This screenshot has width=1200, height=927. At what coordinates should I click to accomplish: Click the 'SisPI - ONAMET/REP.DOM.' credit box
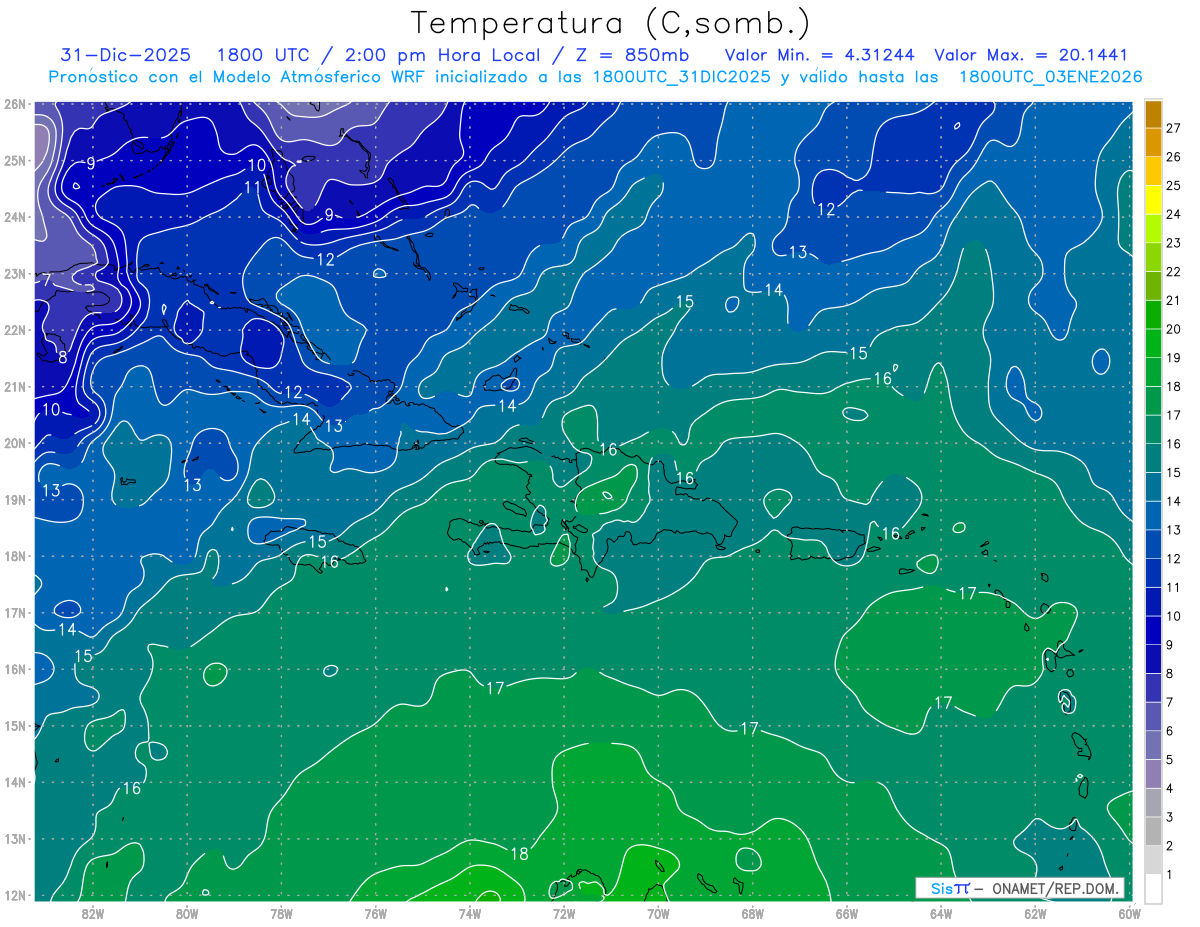(1020, 888)
